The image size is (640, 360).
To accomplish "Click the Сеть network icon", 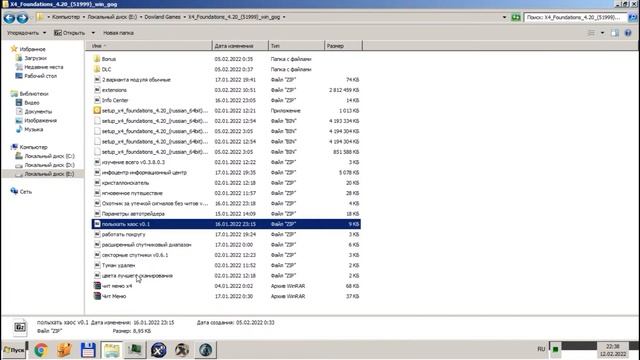I will coord(14,191).
